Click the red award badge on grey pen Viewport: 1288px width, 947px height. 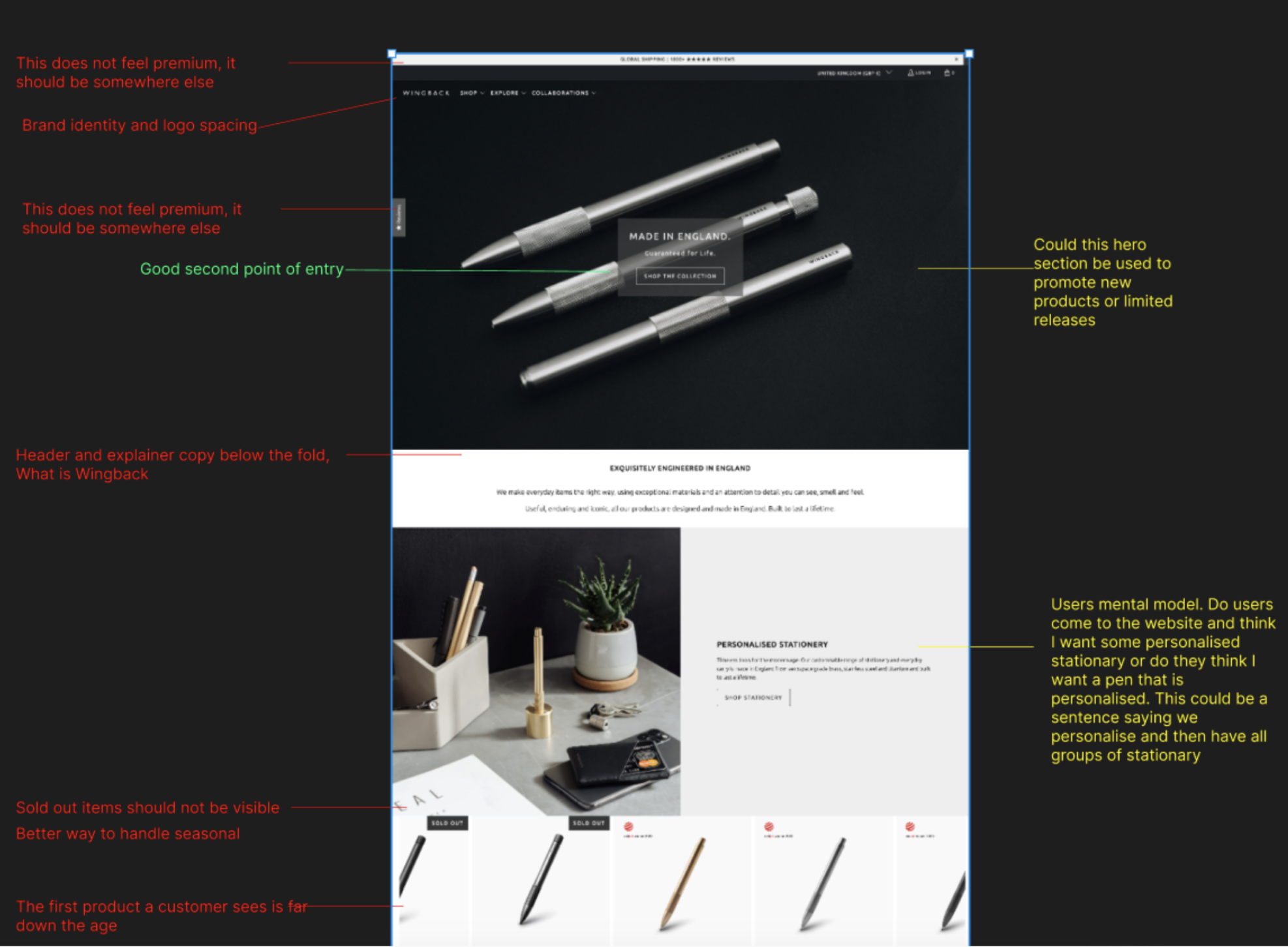click(x=769, y=827)
